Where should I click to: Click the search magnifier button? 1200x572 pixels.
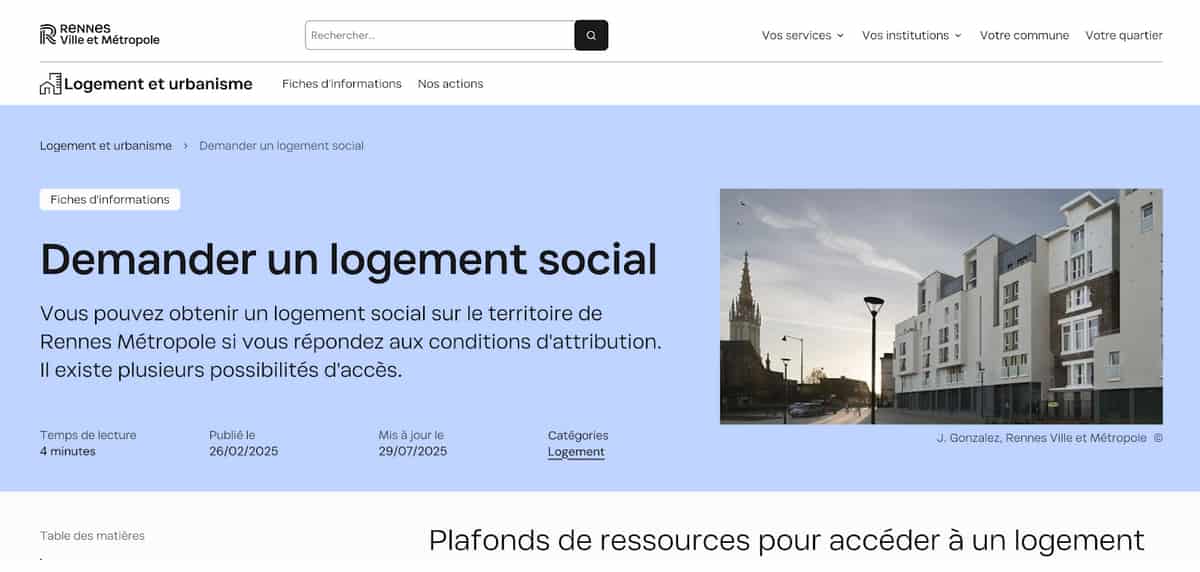coord(591,35)
